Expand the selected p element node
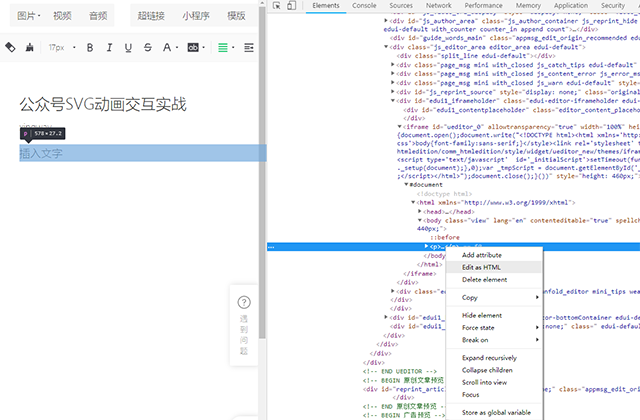This screenshot has width=640, height=420. 427,245
